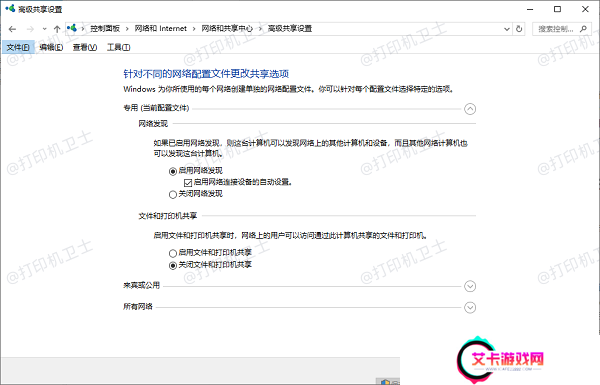Minimize the 高级共享设置 window

coord(530,9)
